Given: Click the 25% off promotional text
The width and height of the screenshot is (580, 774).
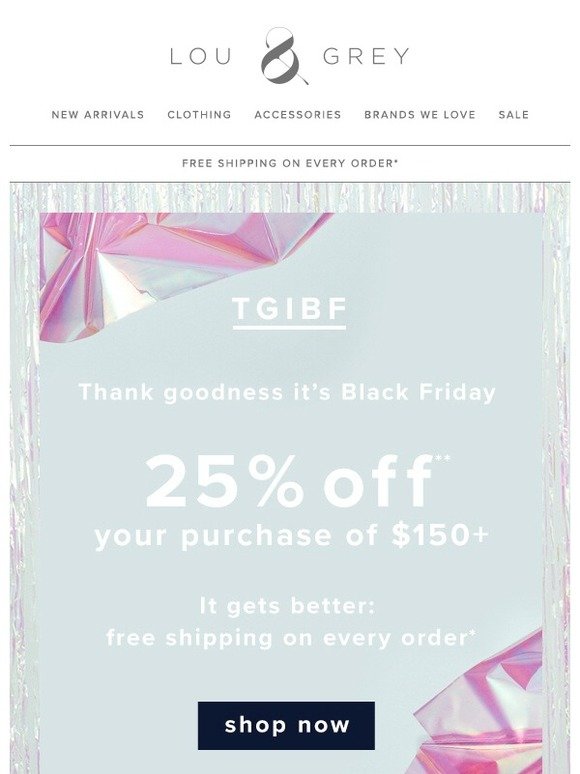Looking at the screenshot, I should click(x=289, y=482).
